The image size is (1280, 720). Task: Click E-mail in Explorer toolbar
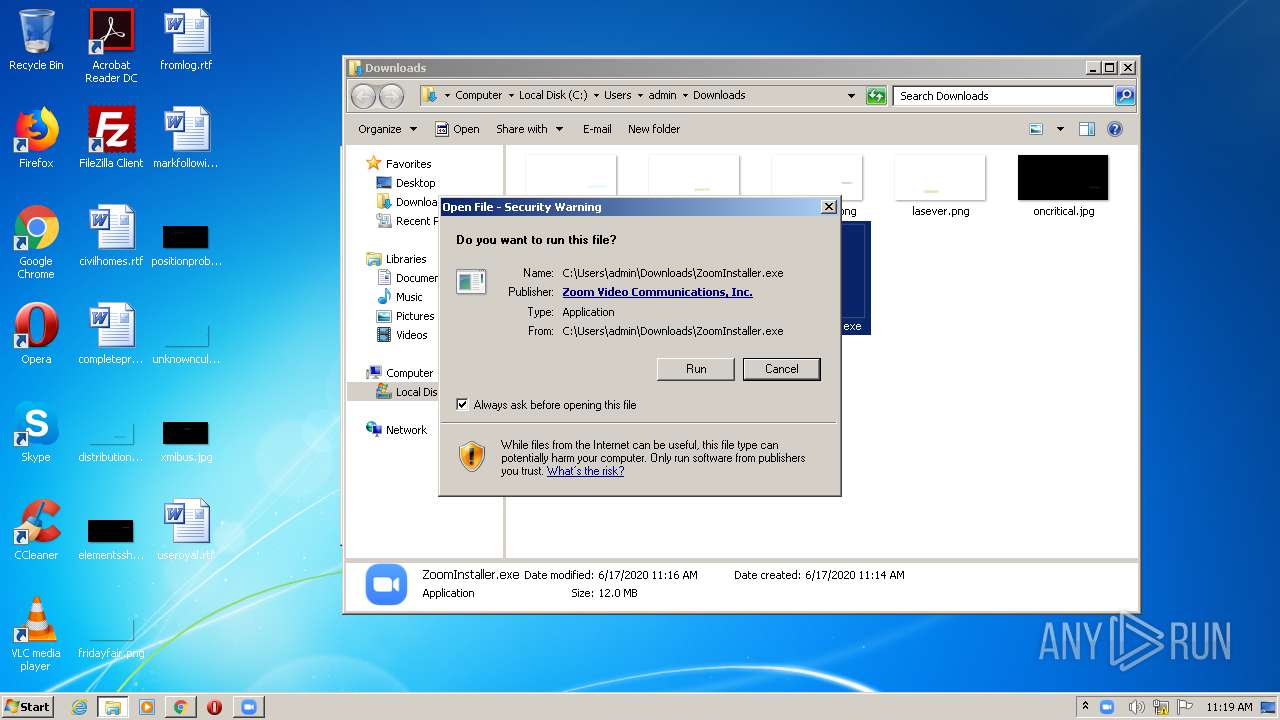click(x=597, y=129)
